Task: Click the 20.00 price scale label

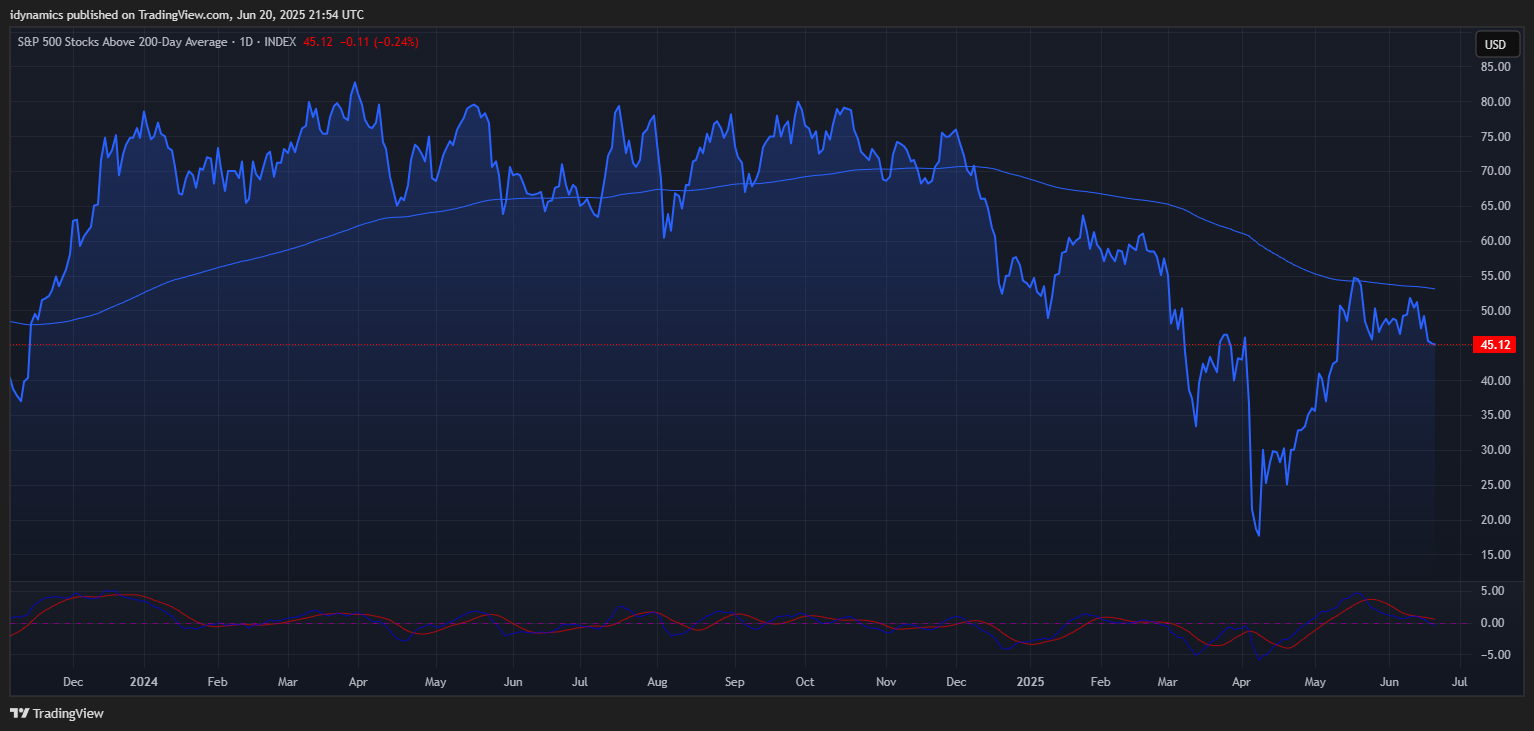Action: 1495,520
